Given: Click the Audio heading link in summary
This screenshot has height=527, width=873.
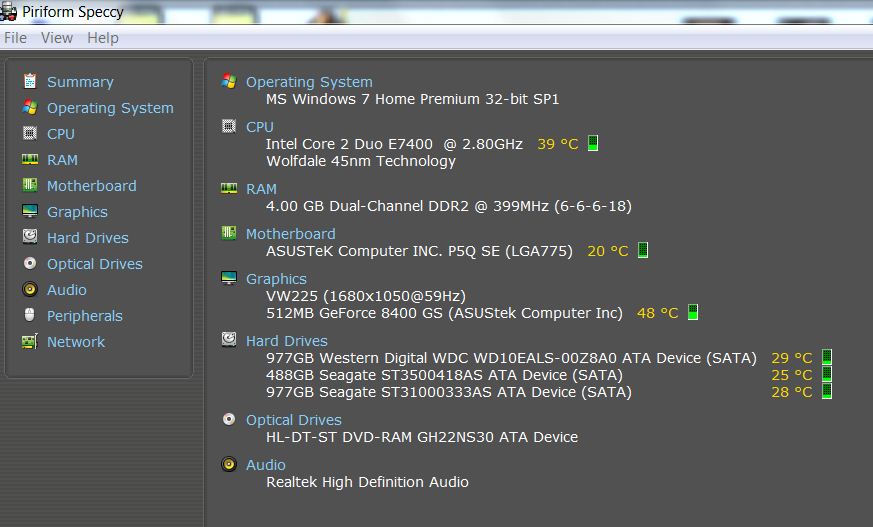Looking at the screenshot, I should pyautogui.click(x=266, y=465).
